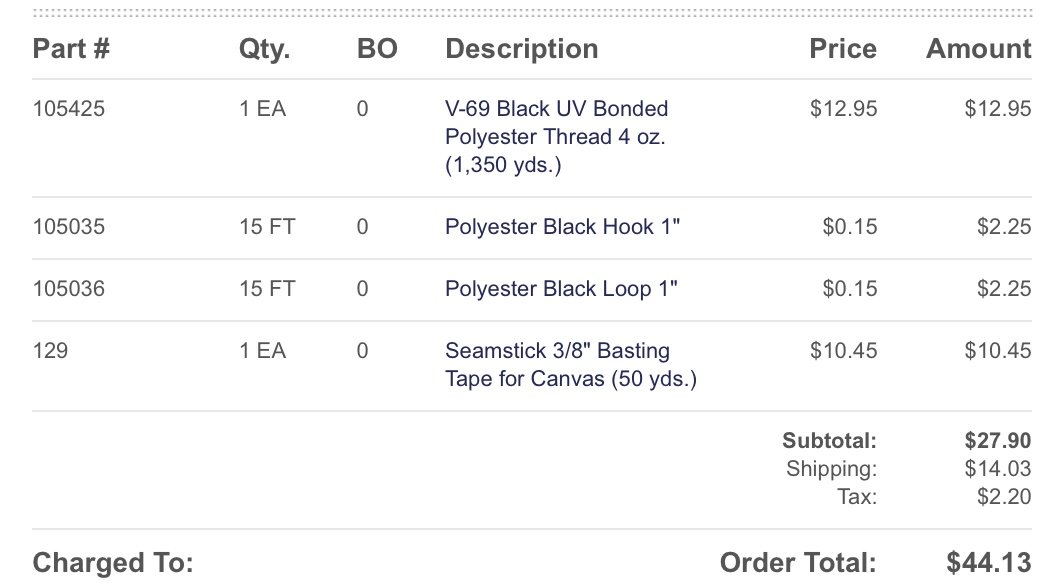Click the Tax amount $2.20
The width and height of the screenshot is (1048, 588).
[x=1004, y=497]
